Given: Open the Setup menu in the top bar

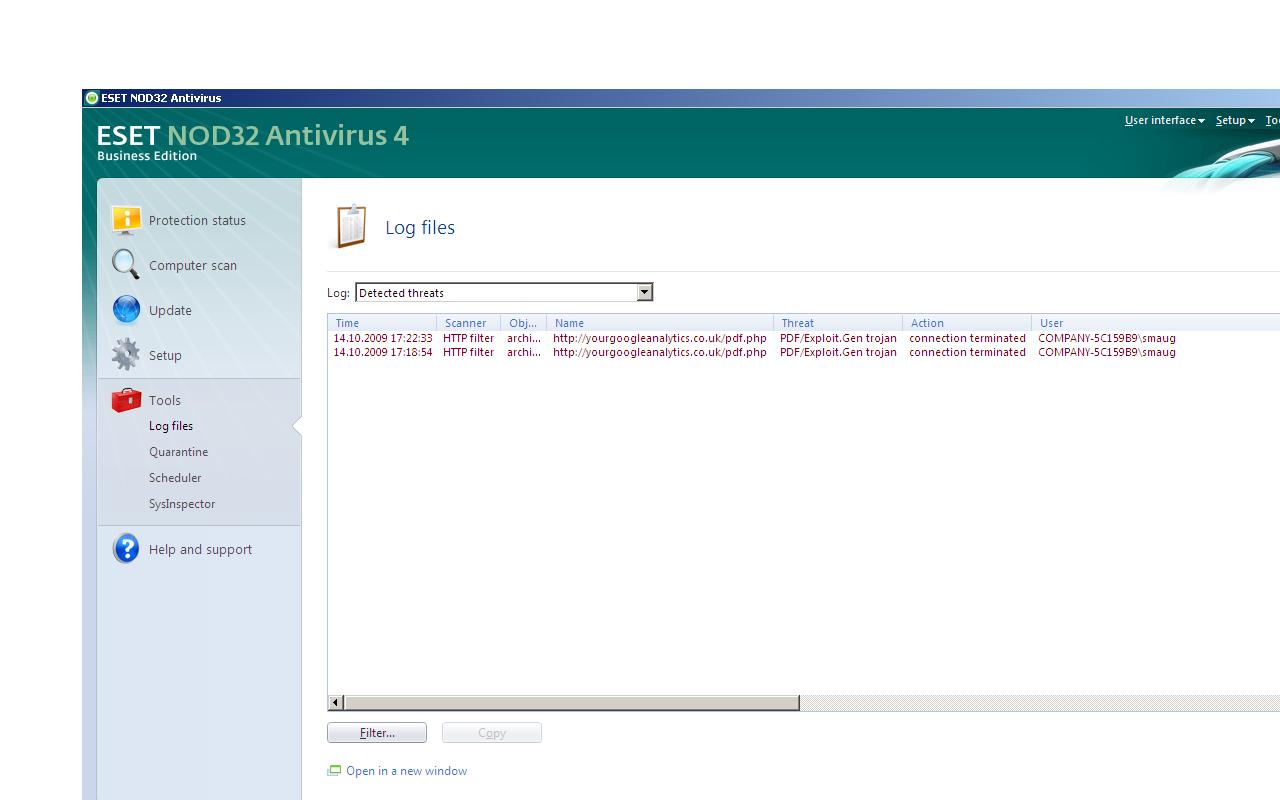Looking at the screenshot, I should pos(1235,120).
